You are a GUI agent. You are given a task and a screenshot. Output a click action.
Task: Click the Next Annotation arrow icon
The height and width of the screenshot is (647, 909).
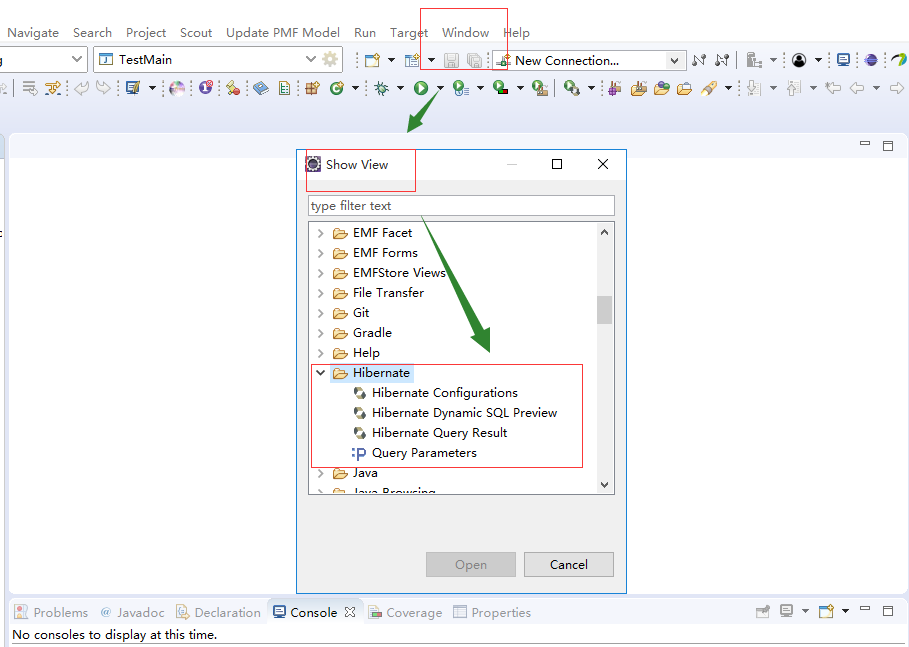point(754,88)
